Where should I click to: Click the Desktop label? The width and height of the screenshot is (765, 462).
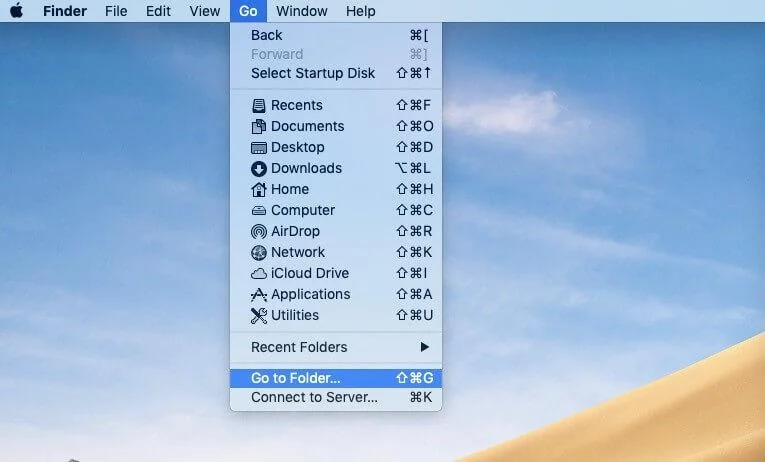pos(298,147)
